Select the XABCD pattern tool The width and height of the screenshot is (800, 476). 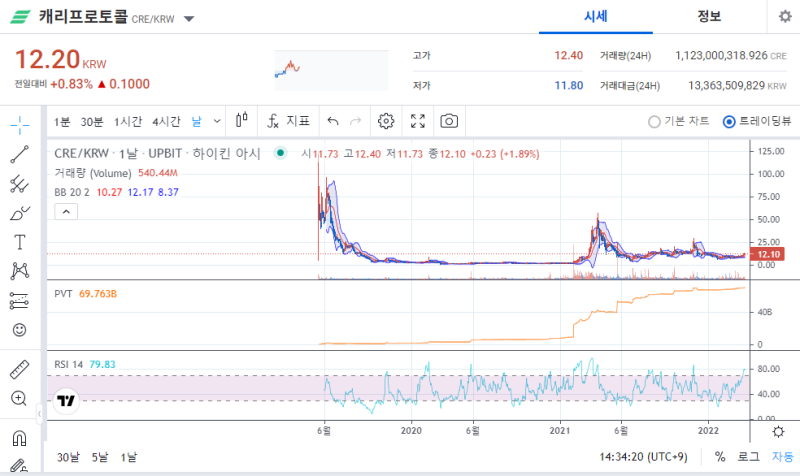[x=19, y=271]
